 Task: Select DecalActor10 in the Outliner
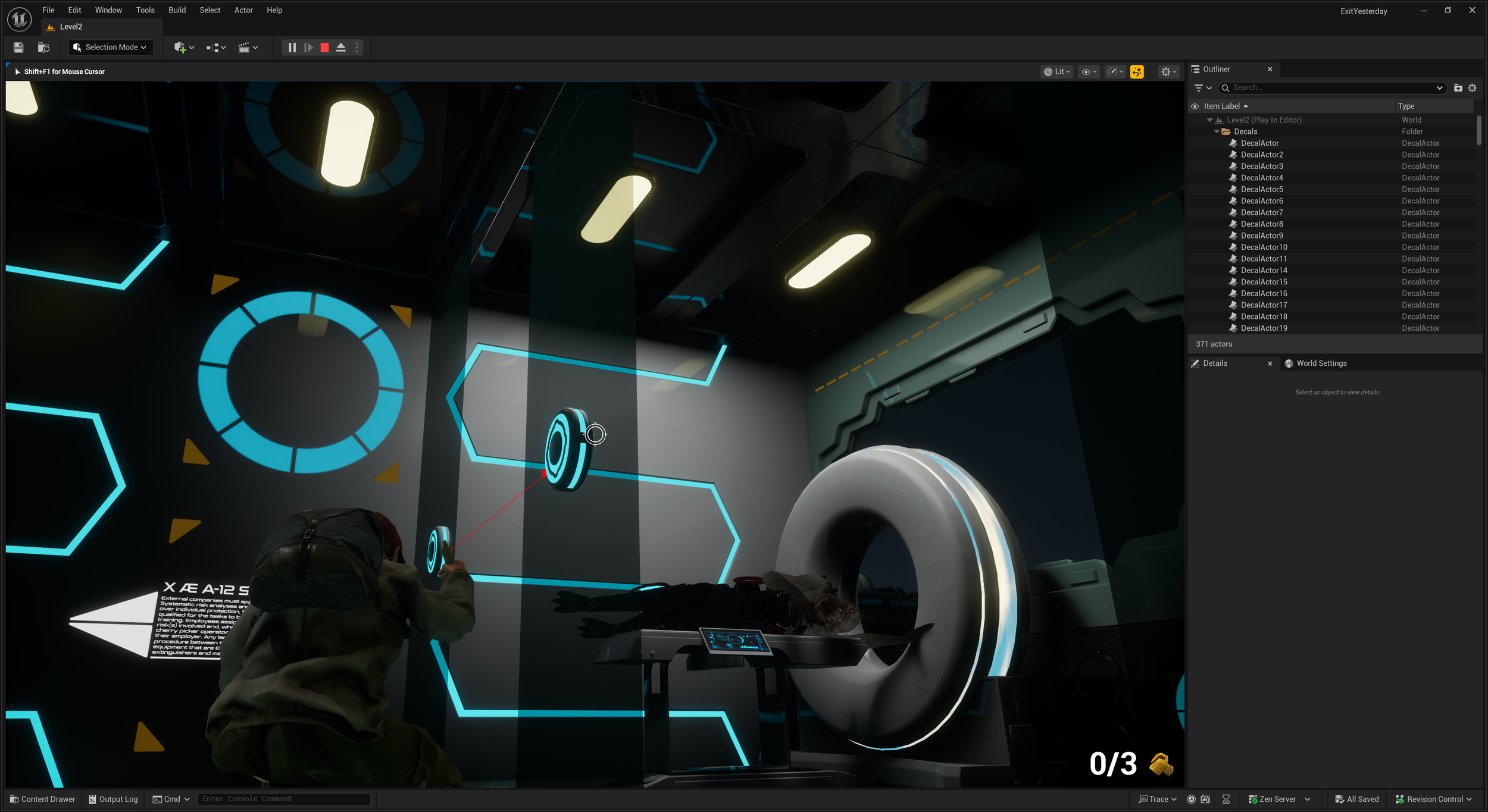(1264, 247)
